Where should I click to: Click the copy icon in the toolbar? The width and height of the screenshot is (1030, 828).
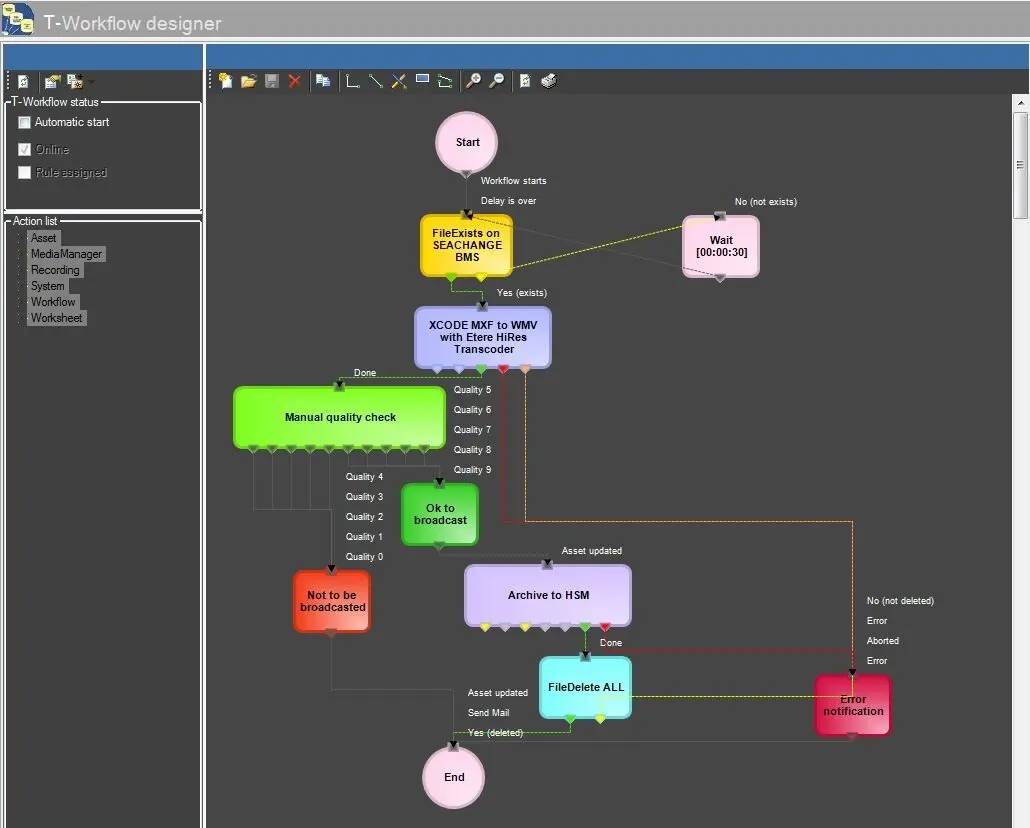(323, 81)
